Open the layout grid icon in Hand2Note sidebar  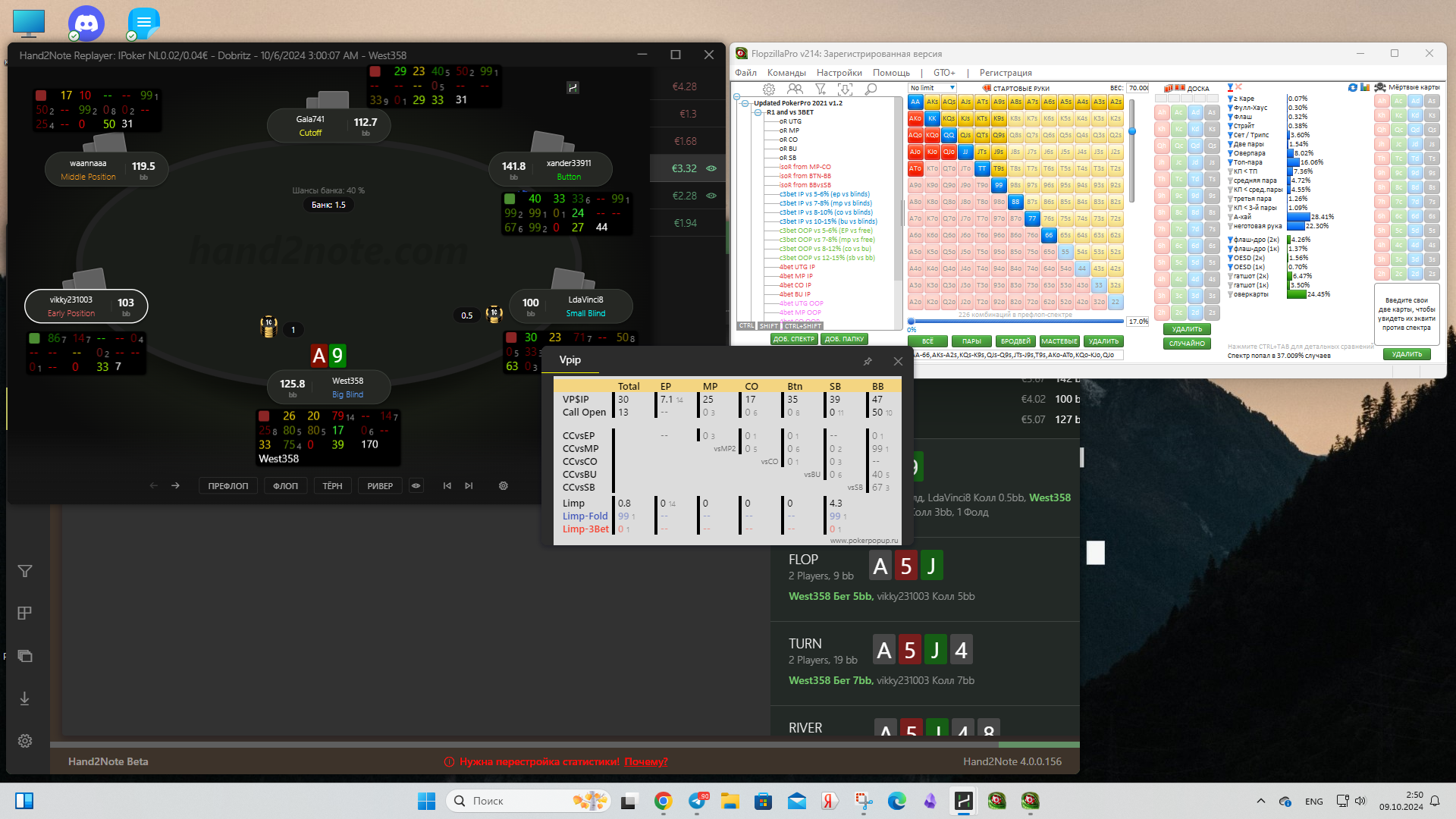pos(25,613)
